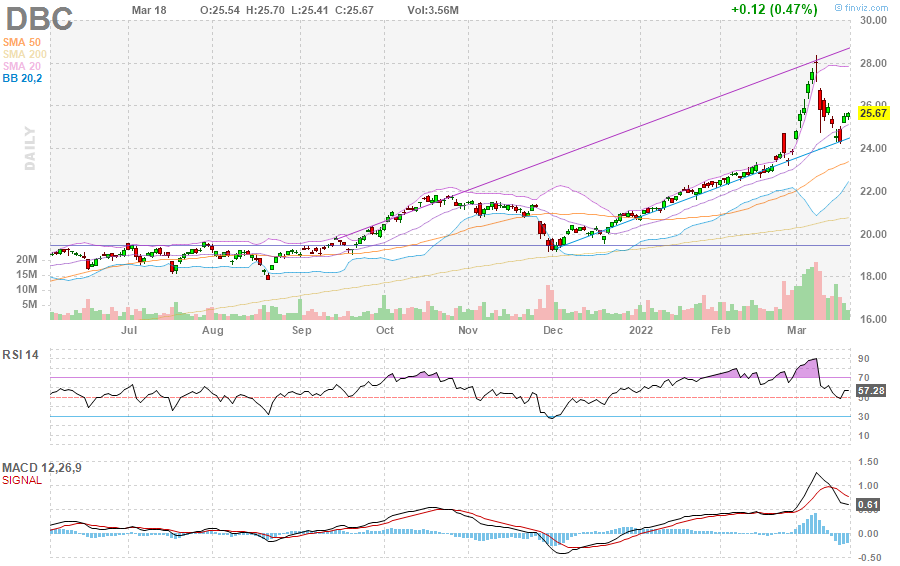Viewport: 900px width, 566px height.
Task: Click the Mar 18 date label
Action: click(x=149, y=10)
